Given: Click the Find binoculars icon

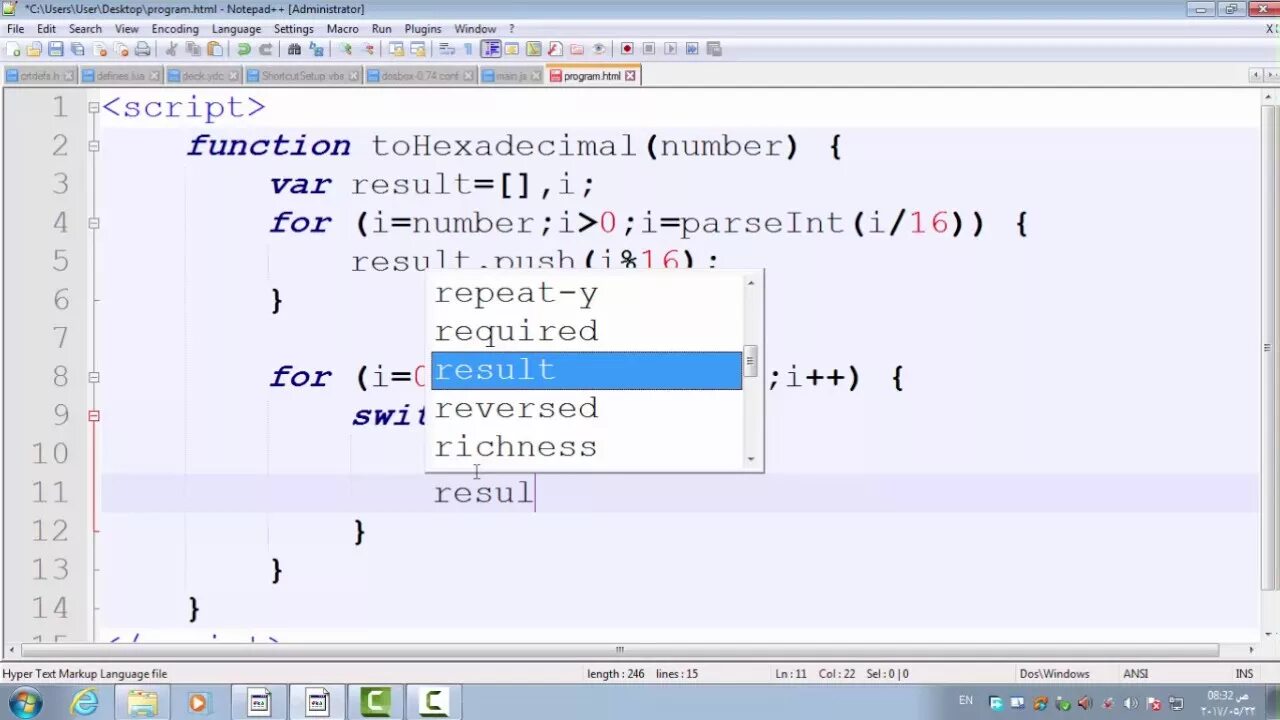Looking at the screenshot, I should coord(294,49).
